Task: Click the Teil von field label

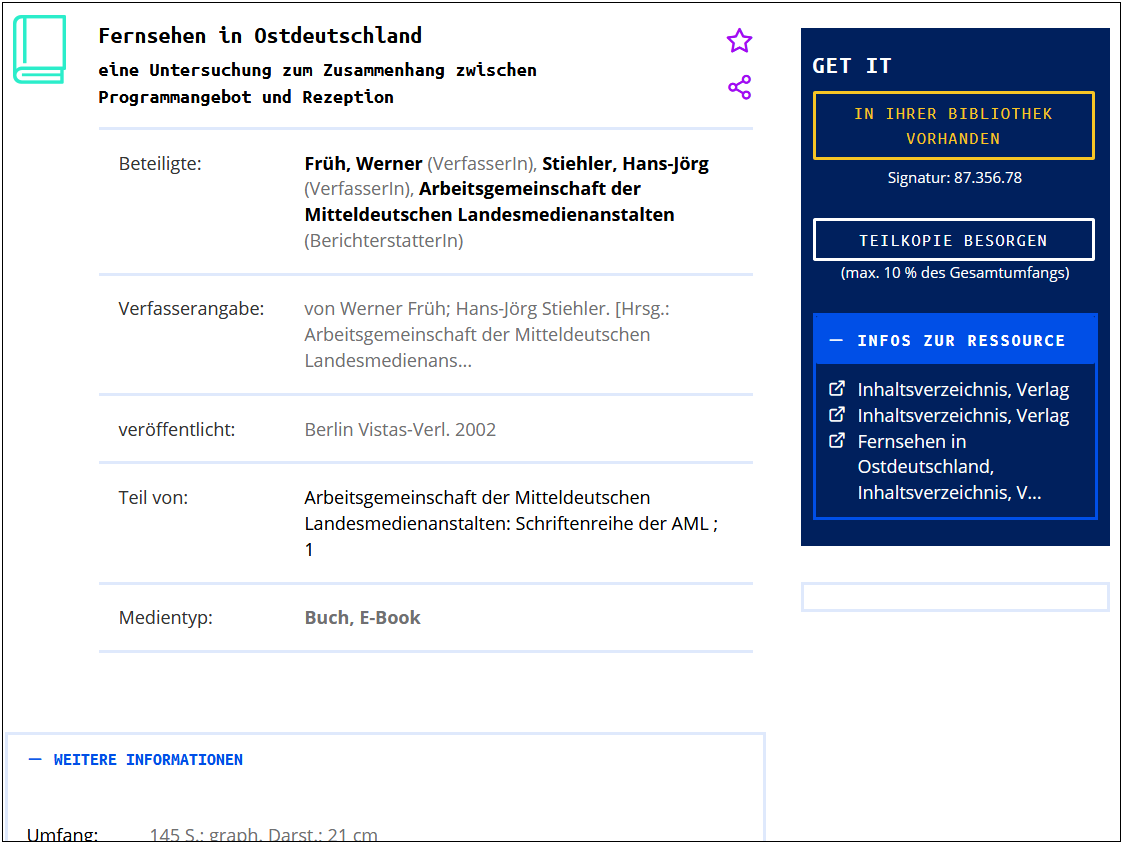Action: (153, 497)
